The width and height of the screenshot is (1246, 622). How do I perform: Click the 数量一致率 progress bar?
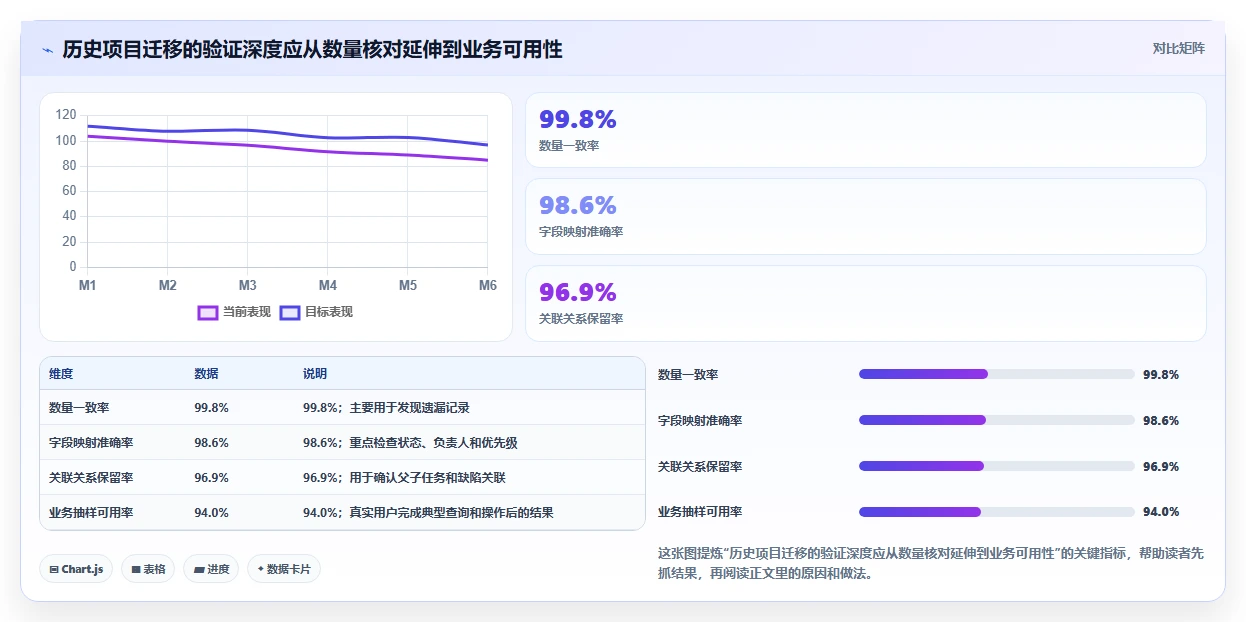[997, 374]
